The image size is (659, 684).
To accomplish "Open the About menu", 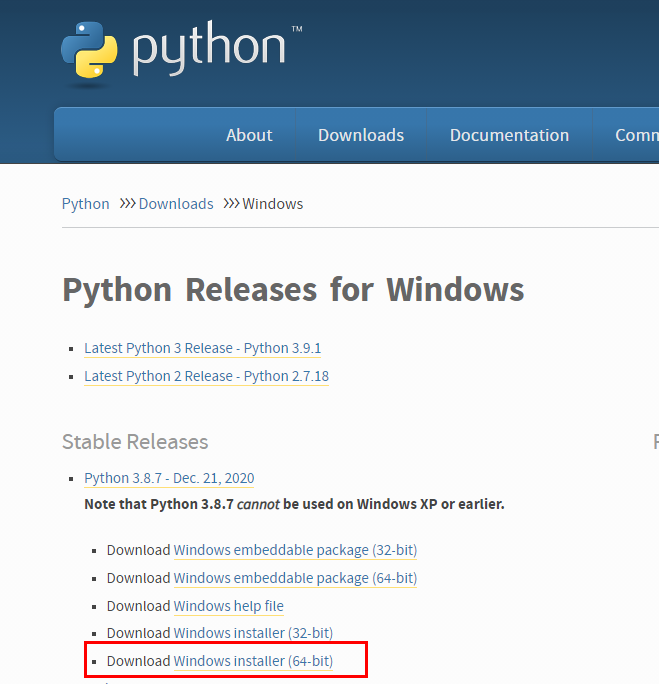I will click(x=249, y=135).
